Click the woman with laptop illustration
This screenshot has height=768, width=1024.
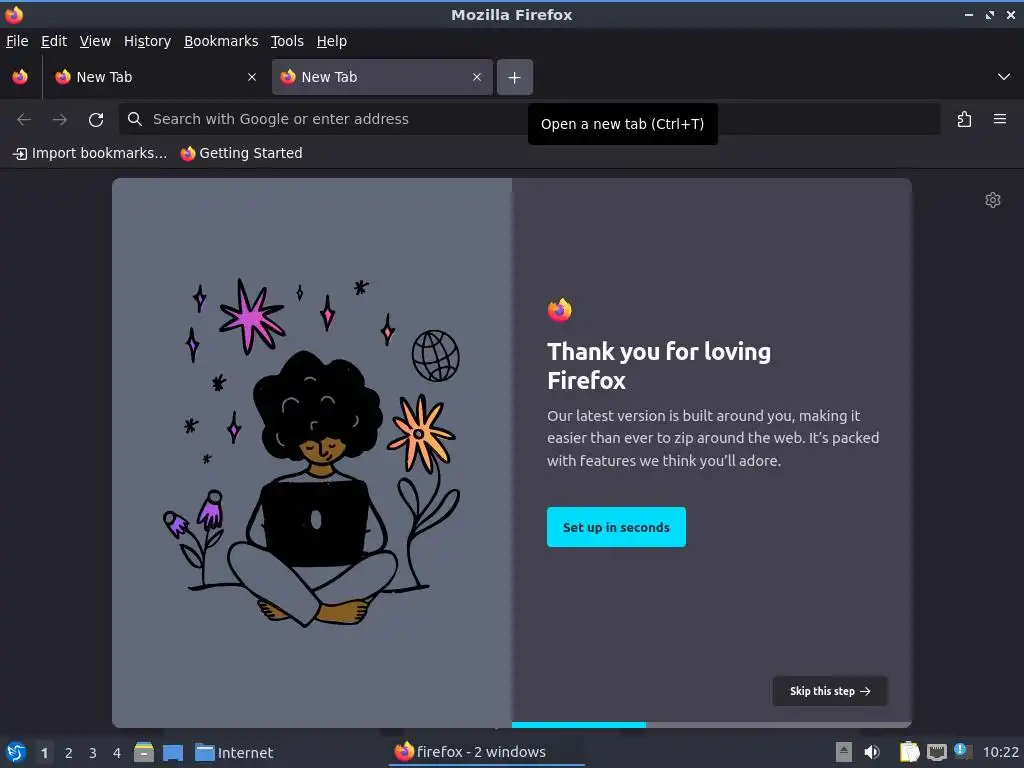(312, 454)
